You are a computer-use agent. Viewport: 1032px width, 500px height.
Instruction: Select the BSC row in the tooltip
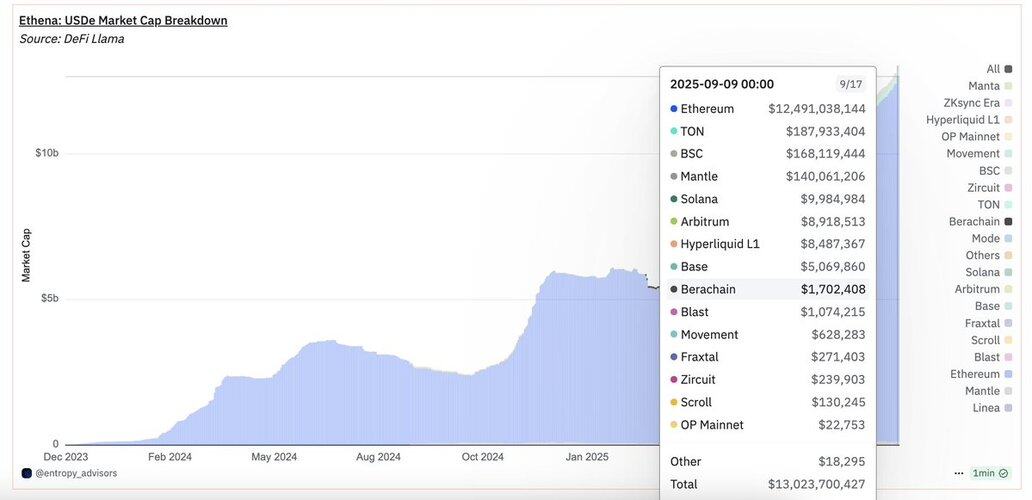(767, 154)
